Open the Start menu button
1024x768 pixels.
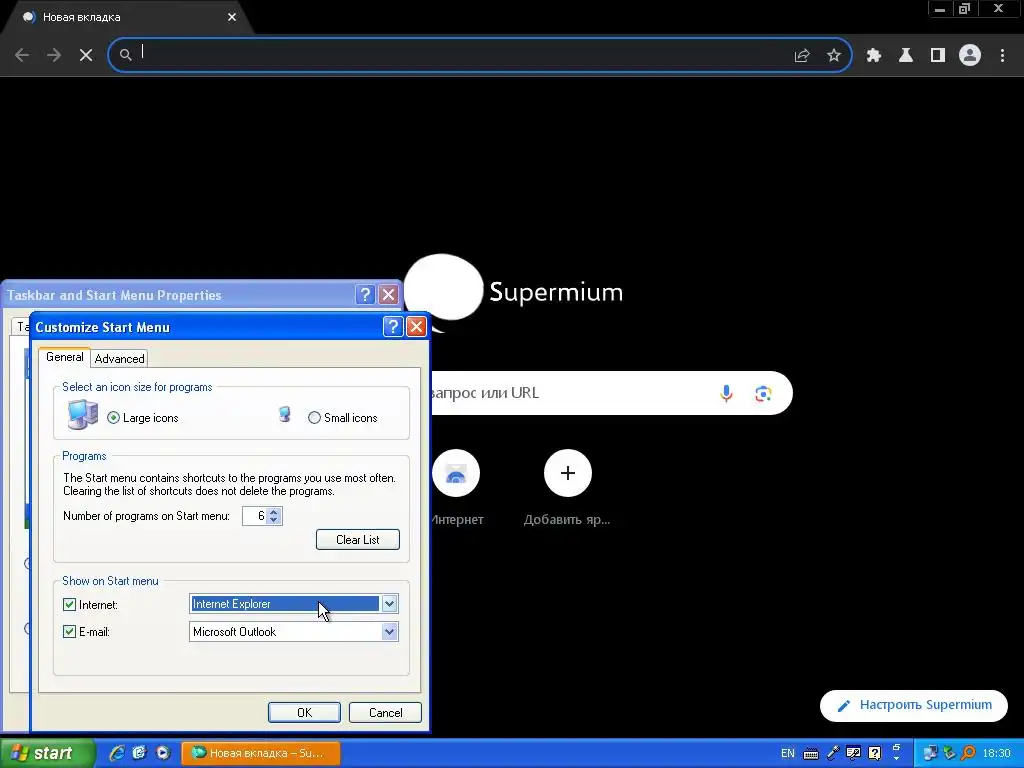point(47,753)
